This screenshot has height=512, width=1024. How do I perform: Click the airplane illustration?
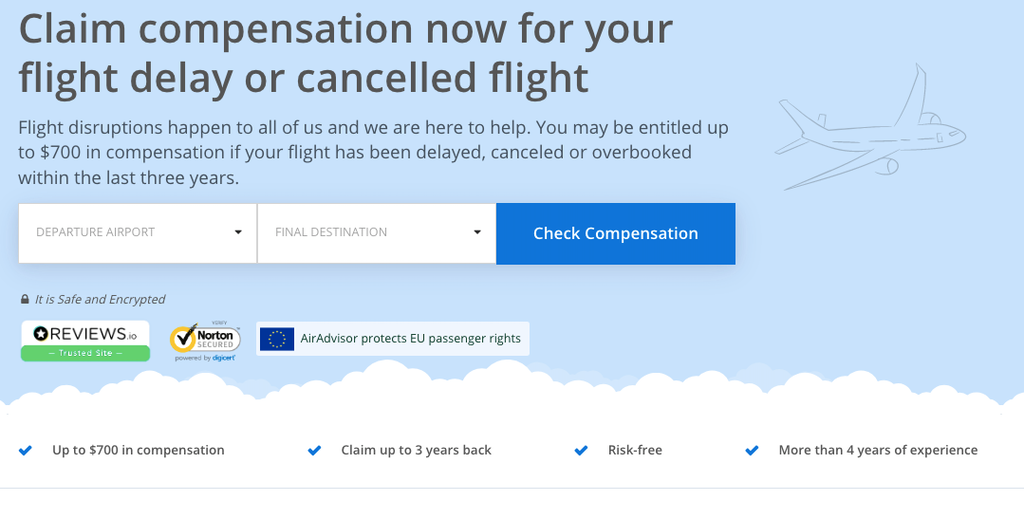click(x=870, y=129)
